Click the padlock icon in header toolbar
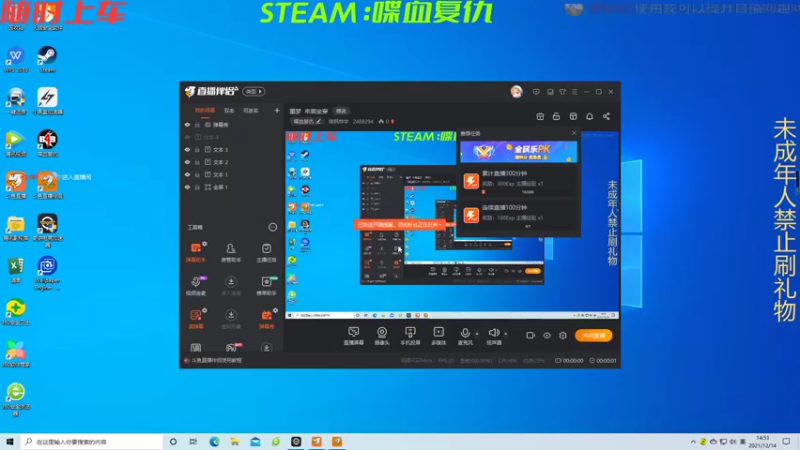 pyautogui.click(x=556, y=116)
